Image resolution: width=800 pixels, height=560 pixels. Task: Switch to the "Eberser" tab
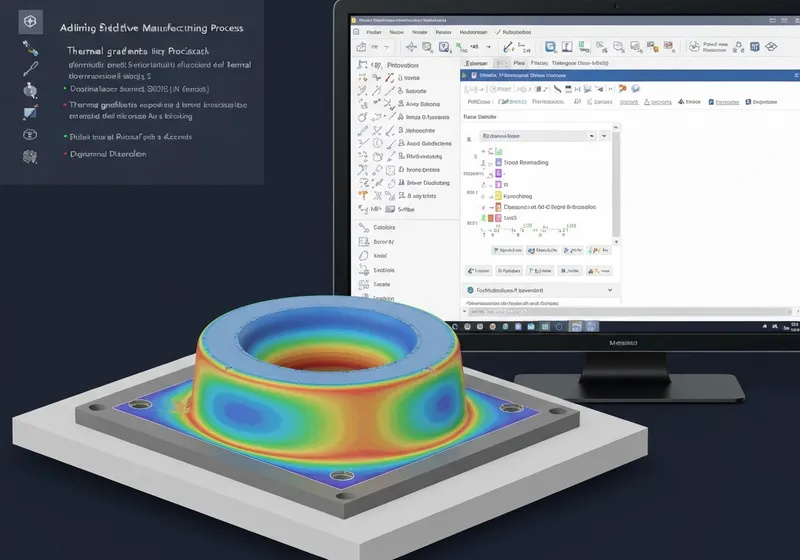click(476, 63)
